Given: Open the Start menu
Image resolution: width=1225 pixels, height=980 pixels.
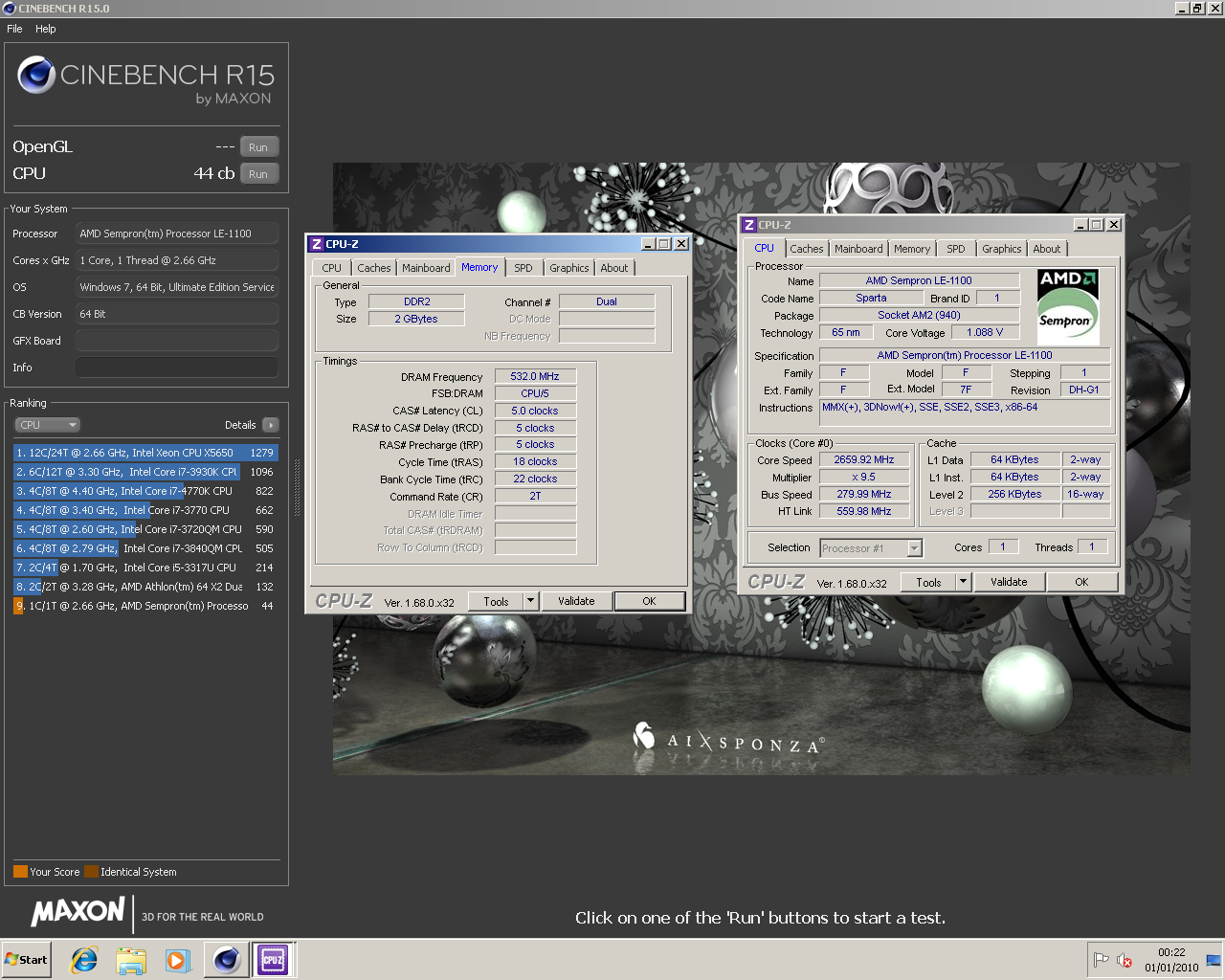Looking at the screenshot, I should click(26, 960).
